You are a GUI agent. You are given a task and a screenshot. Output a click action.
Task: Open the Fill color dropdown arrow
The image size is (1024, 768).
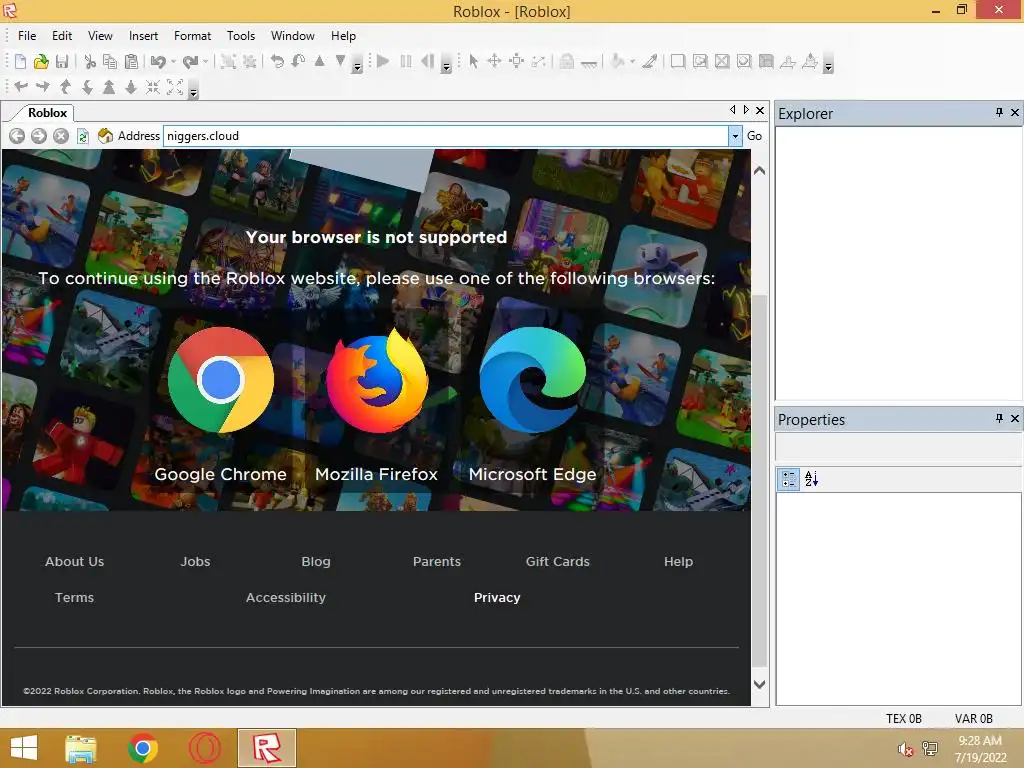(632, 62)
